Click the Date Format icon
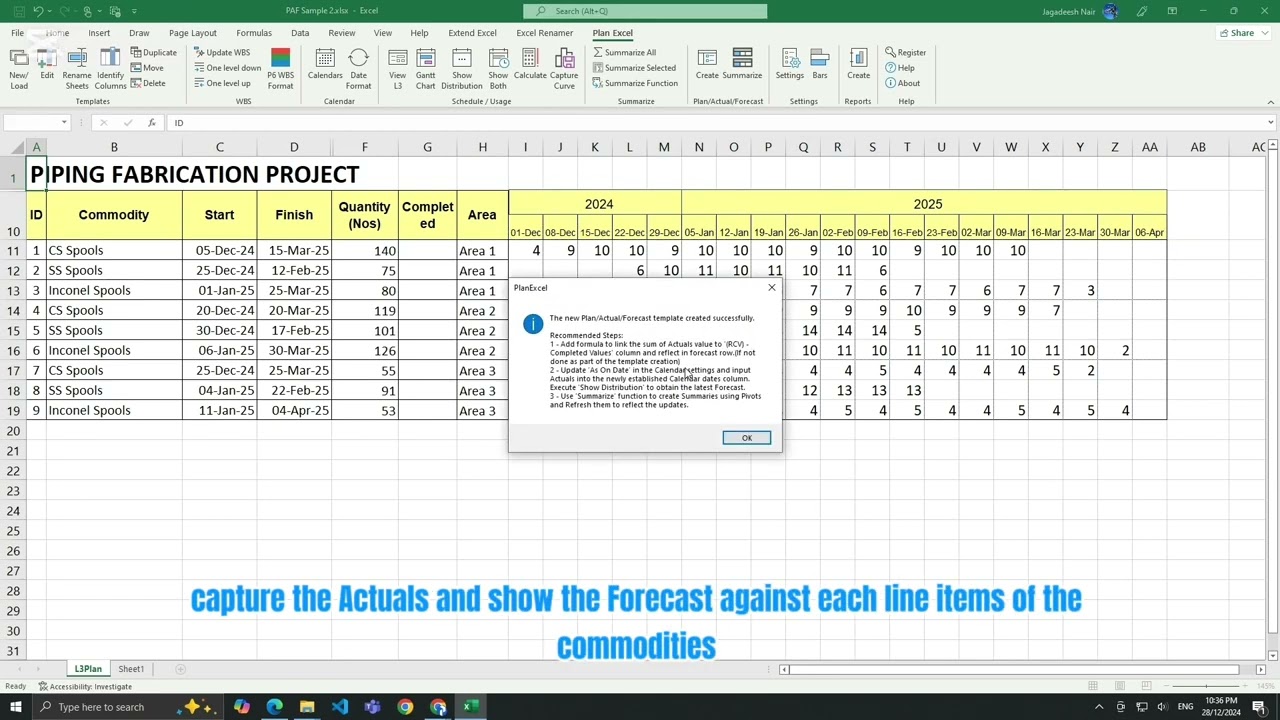The image size is (1280, 720). pyautogui.click(x=358, y=69)
